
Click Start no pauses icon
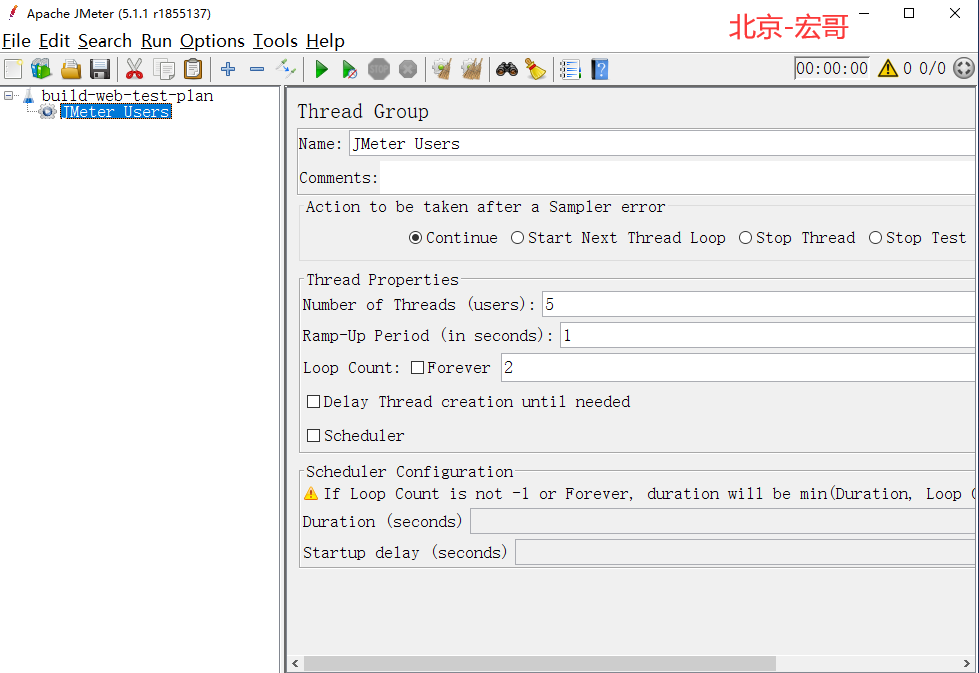350,69
